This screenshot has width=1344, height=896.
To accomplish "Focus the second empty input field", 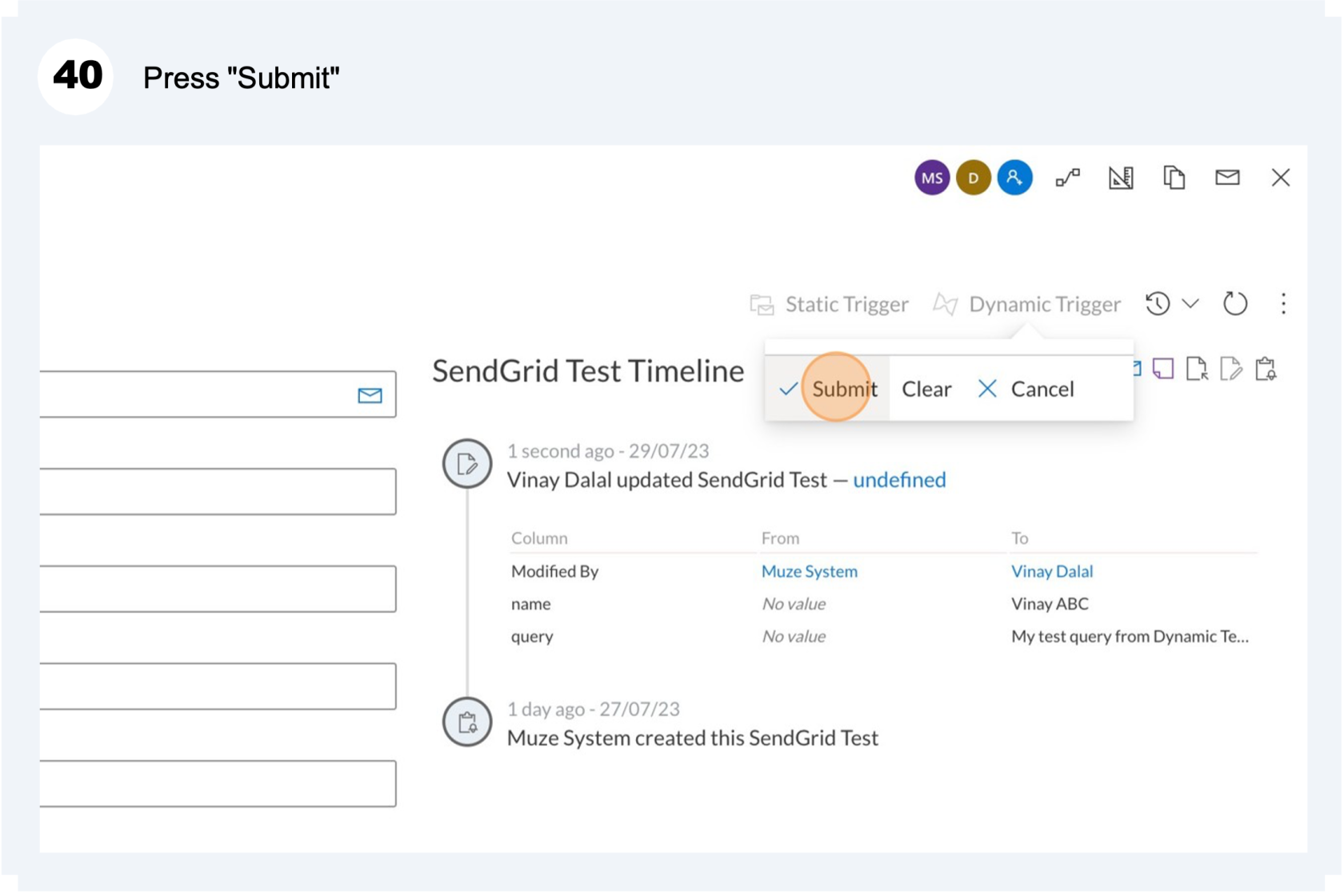I will 217,491.
